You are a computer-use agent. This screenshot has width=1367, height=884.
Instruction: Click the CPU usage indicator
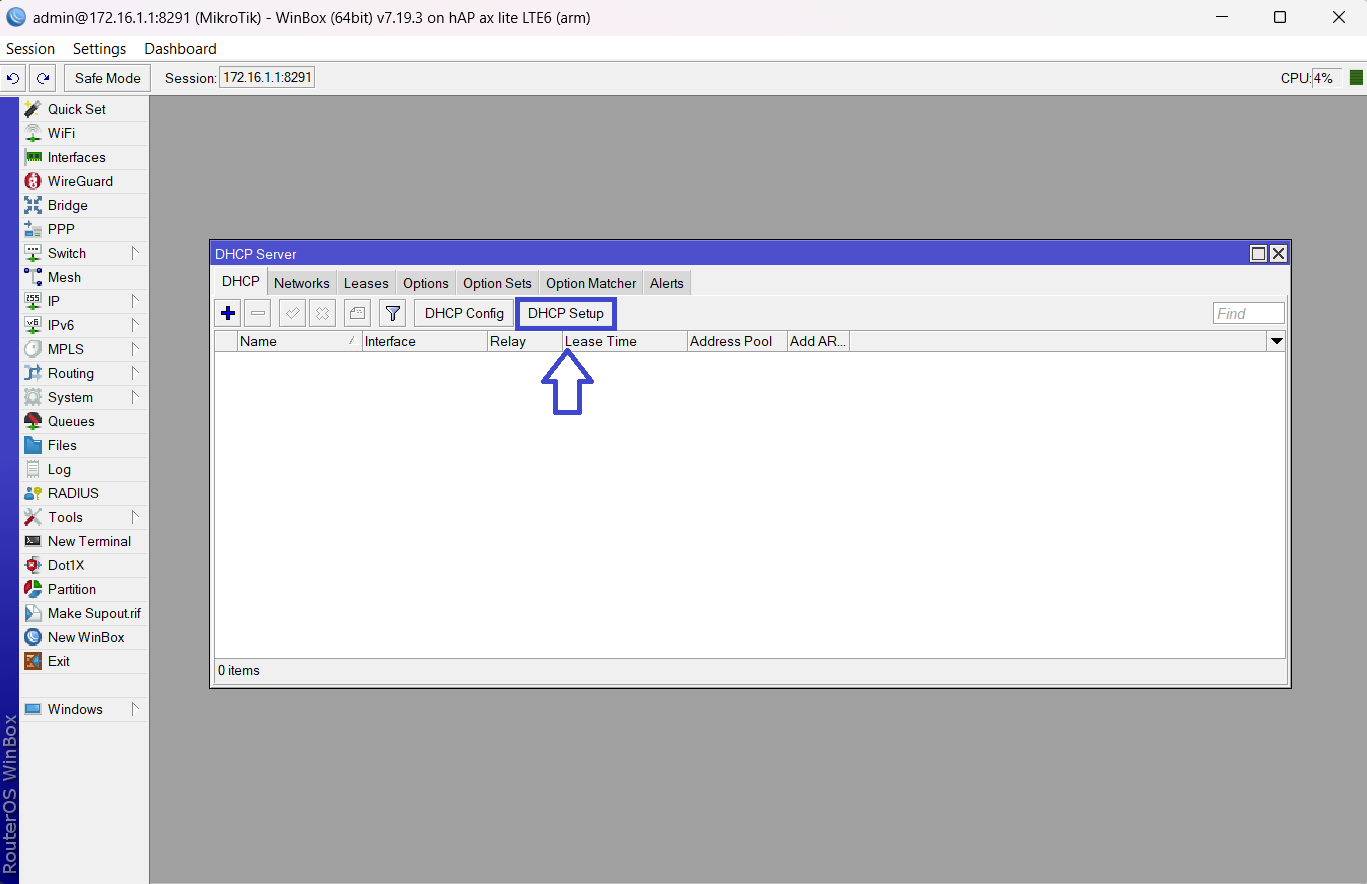[1326, 78]
